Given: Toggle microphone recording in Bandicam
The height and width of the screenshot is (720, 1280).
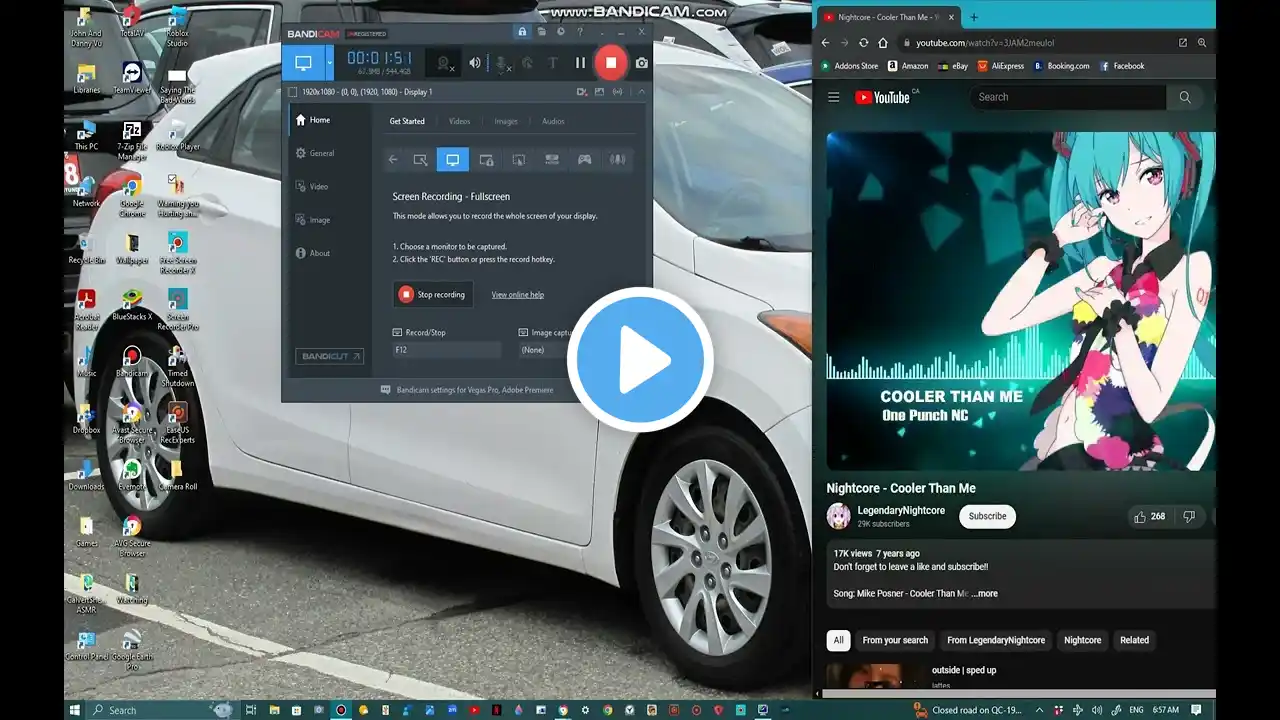Looking at the screenshot, I should [x=502, y=63].
